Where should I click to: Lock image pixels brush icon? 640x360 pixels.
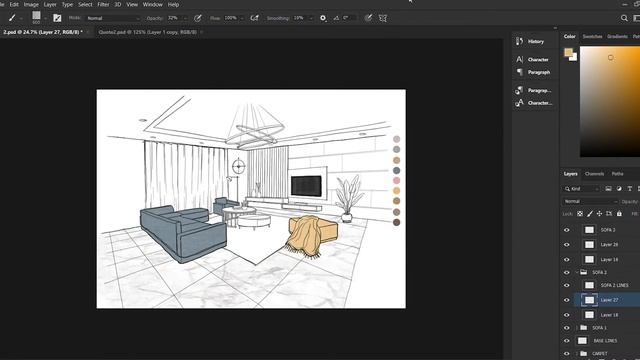pyautogui.click(x=589, y=213)
